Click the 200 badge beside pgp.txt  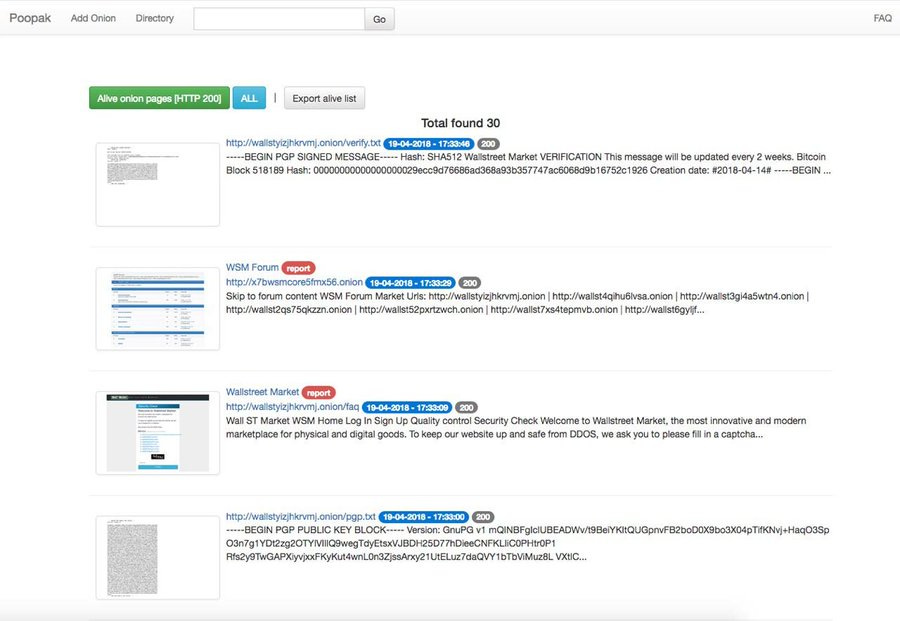(483, 517)
